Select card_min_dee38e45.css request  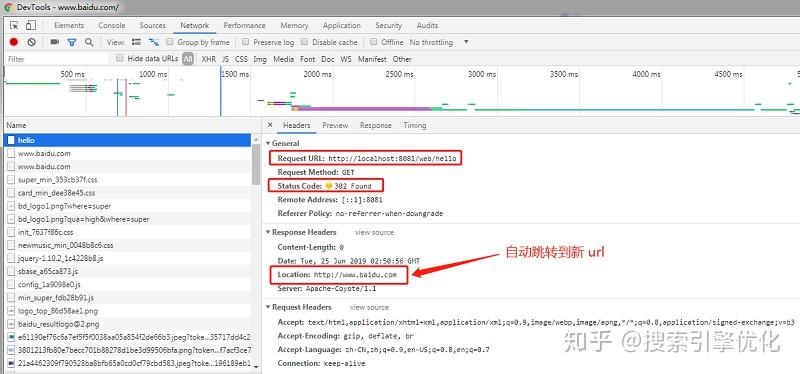pos(128,193)
